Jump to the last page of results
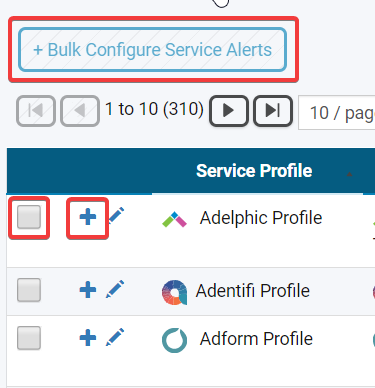This screenshot has width=375, height=388. (x=273, y=111)
